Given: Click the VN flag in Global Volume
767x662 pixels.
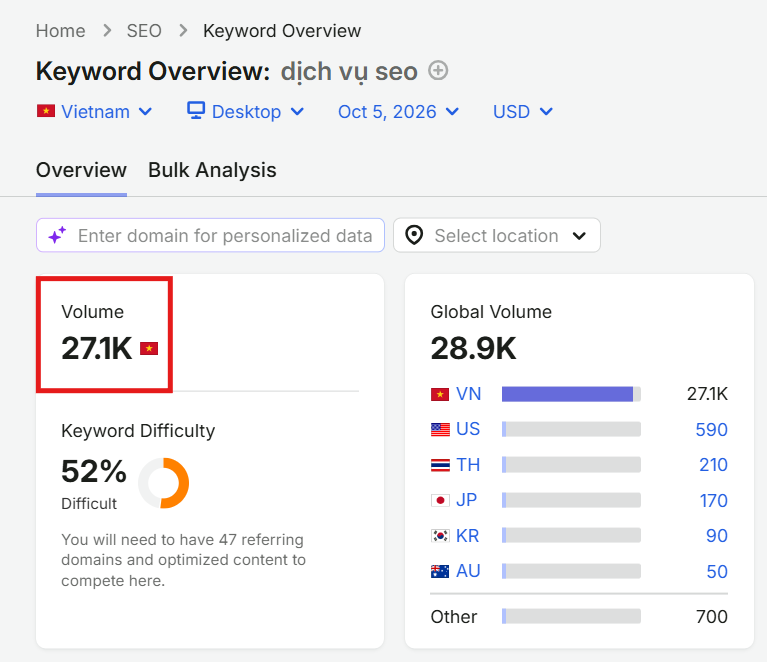Looking at the screenshot, I should pos(440,394).
